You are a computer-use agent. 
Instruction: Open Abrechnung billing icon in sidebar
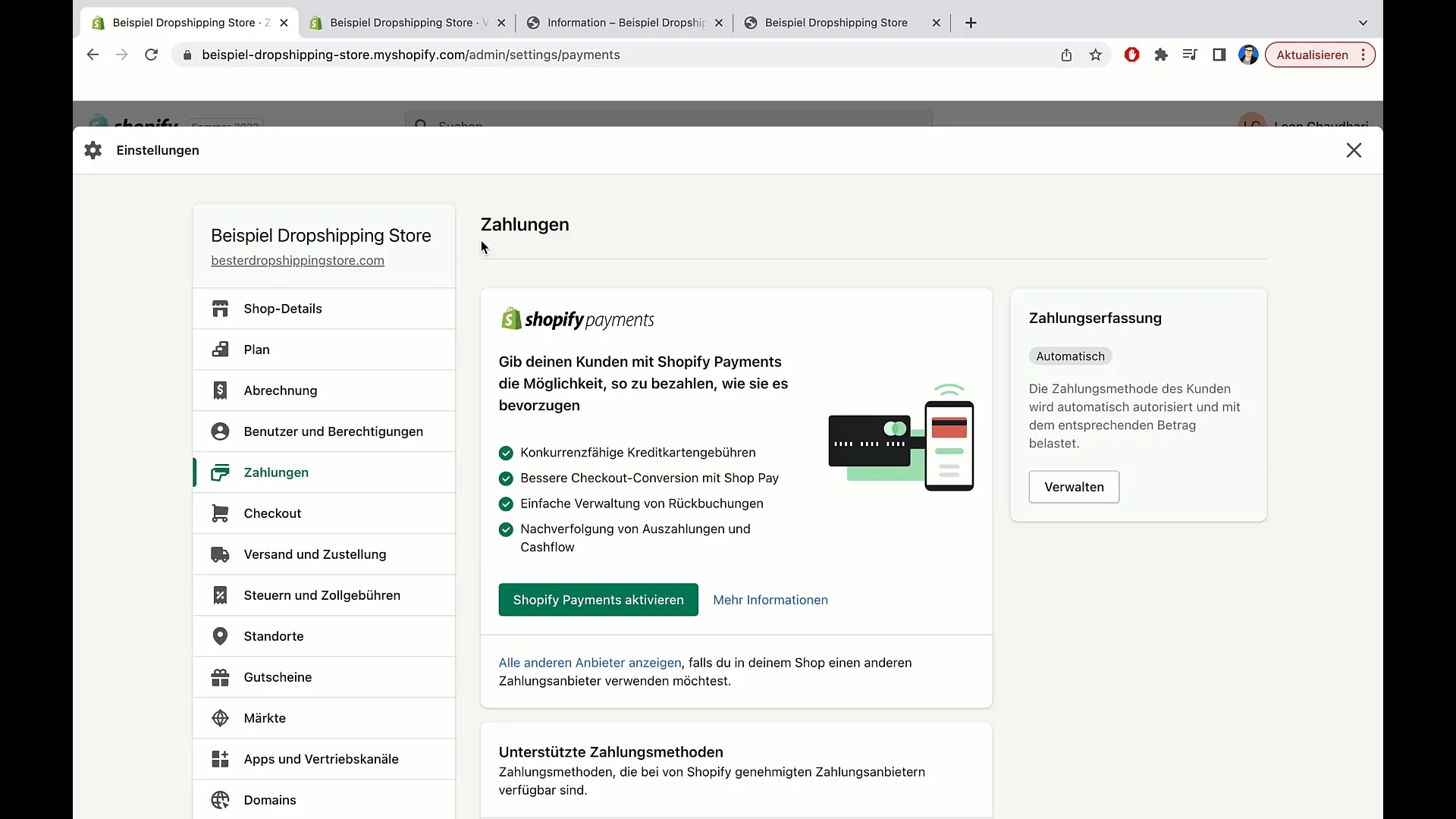click(220, 391)
